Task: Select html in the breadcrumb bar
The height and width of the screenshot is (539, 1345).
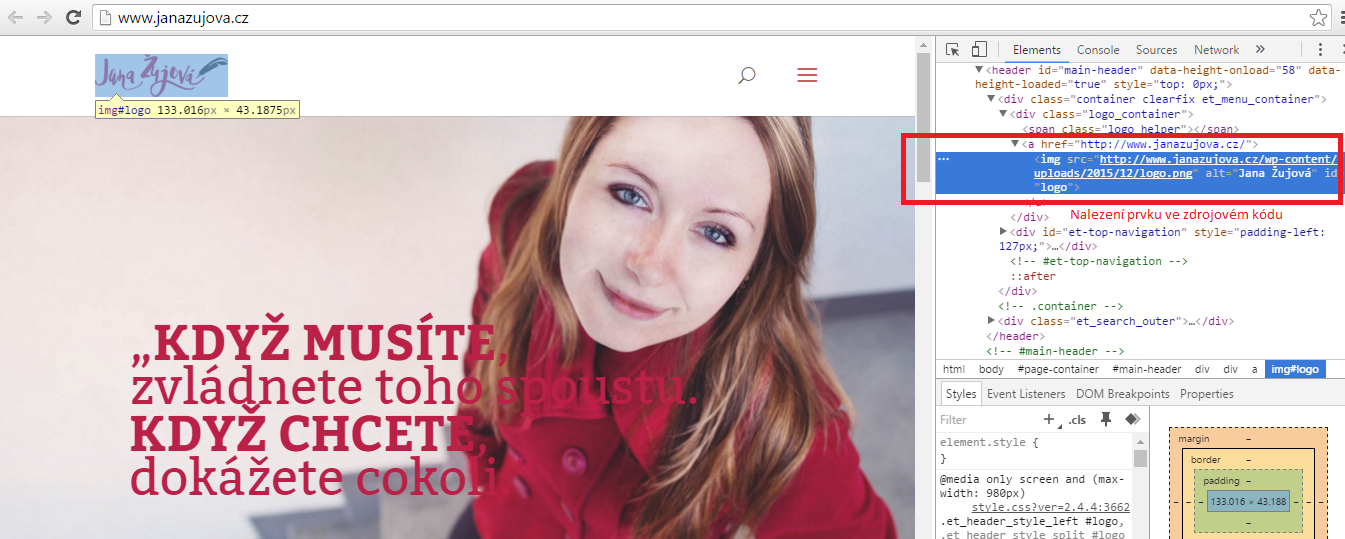Action: pyautogui.click(x=954, y=369)
